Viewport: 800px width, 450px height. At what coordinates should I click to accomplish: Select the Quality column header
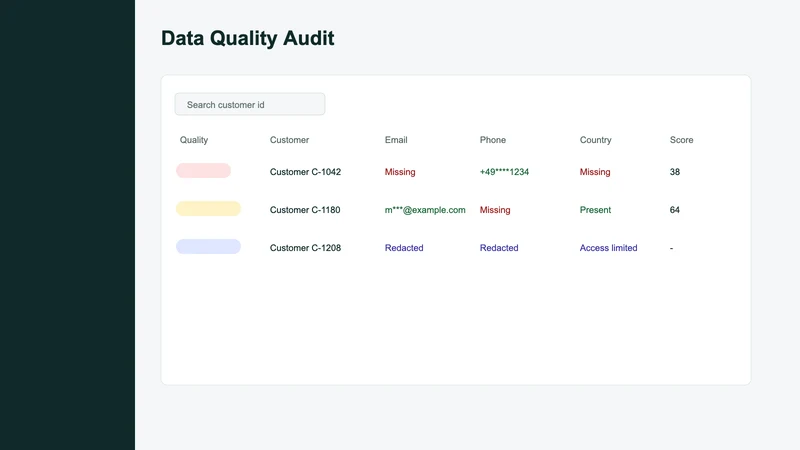point(194,140)
